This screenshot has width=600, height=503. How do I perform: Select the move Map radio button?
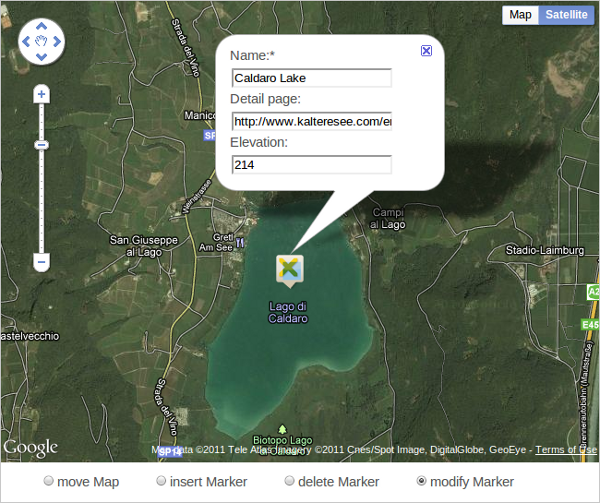[x=48, y=482]
